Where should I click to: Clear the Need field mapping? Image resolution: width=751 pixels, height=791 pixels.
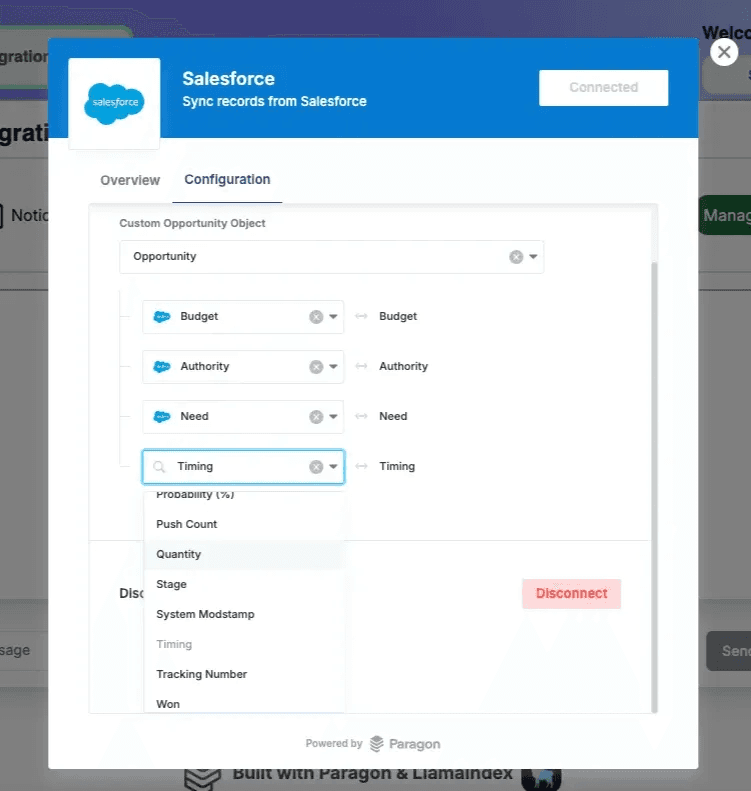click(316, 417)
